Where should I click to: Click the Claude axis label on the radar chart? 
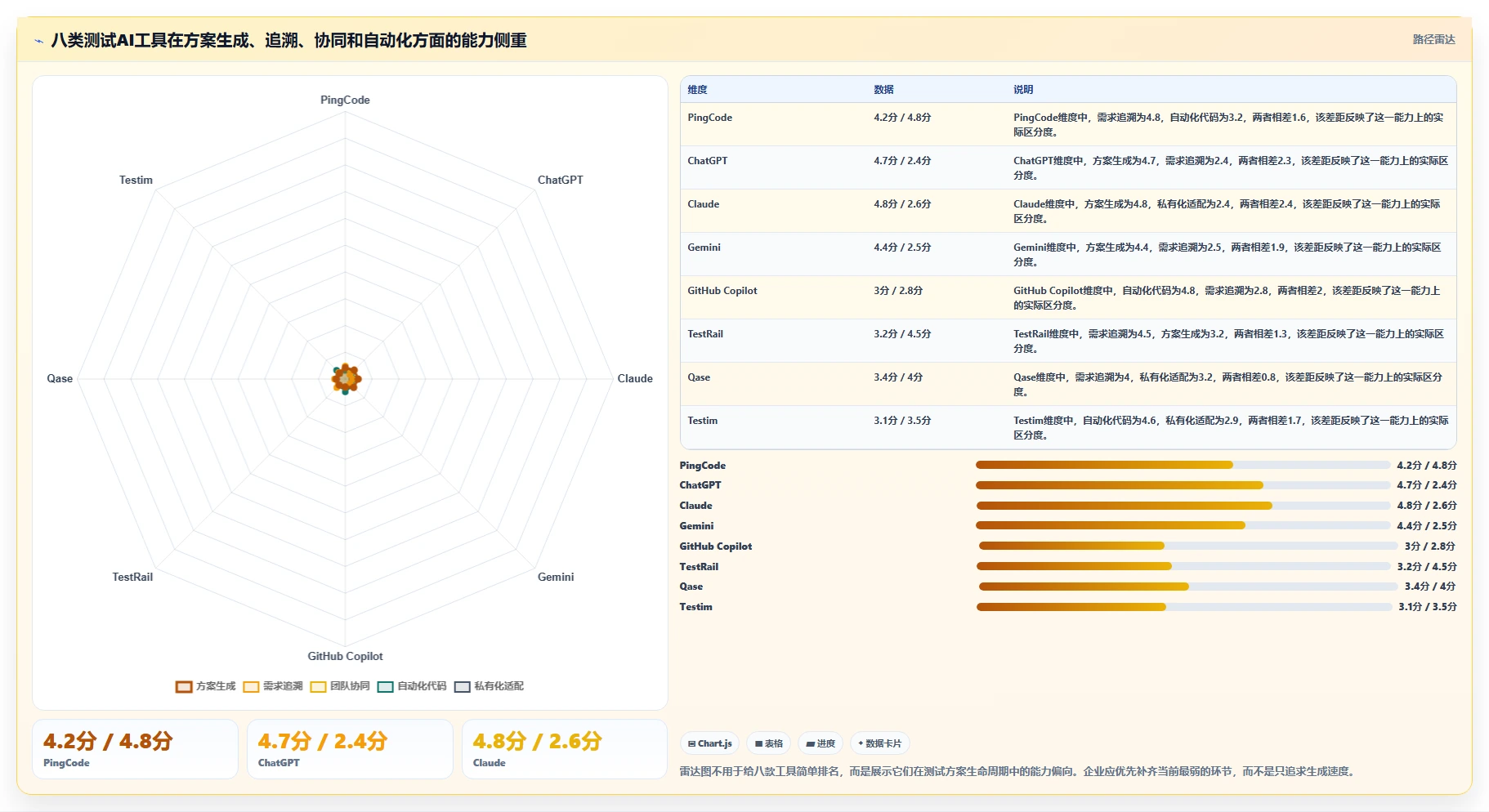[635, 378]
